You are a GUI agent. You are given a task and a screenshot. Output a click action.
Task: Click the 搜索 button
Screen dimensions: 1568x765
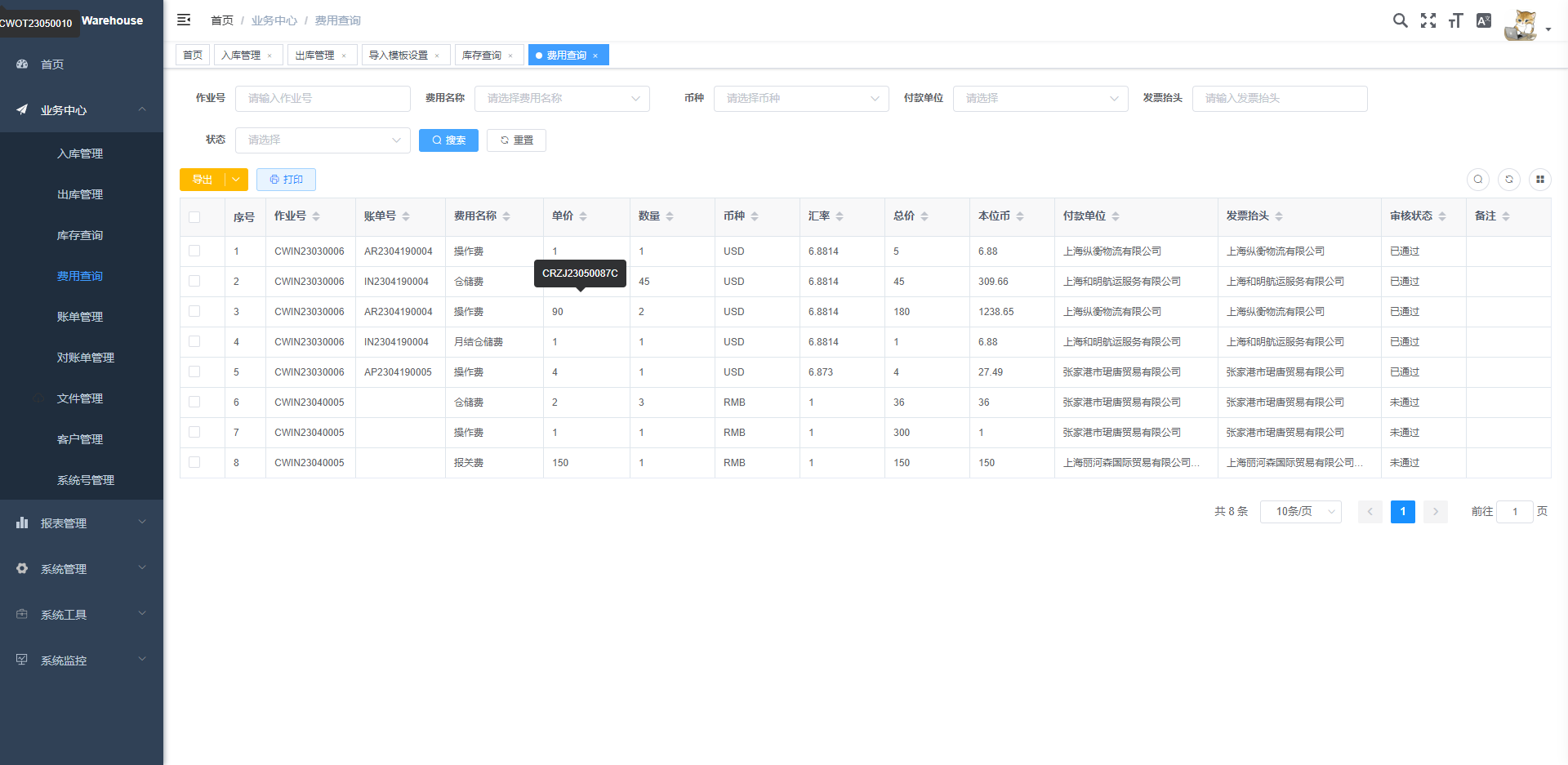pos(448,140)
